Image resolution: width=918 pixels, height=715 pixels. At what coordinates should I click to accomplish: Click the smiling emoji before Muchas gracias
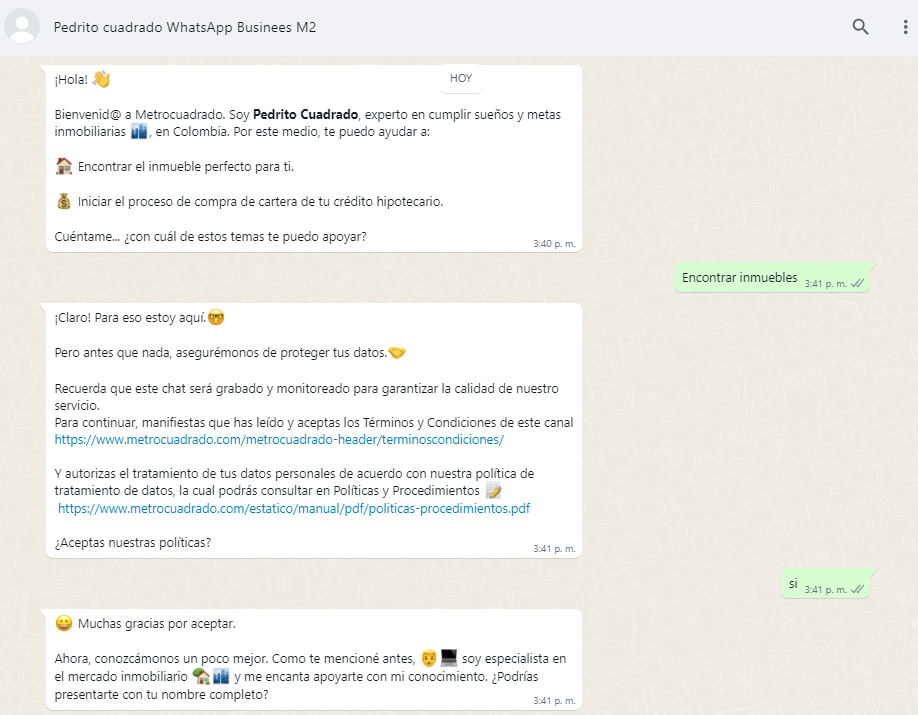pyautogui.click(x=64, y=624)
